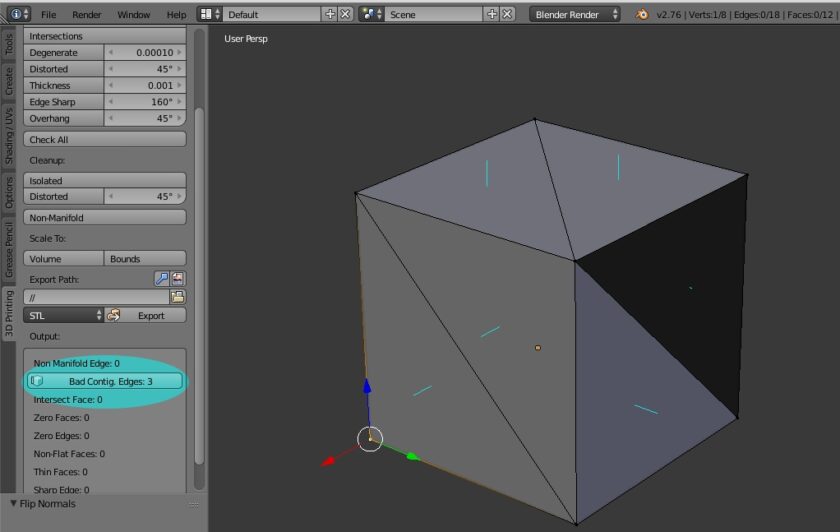Screen dimensions: 840x532
Task: Open the export path folder browser
Action: click(178, 297)
